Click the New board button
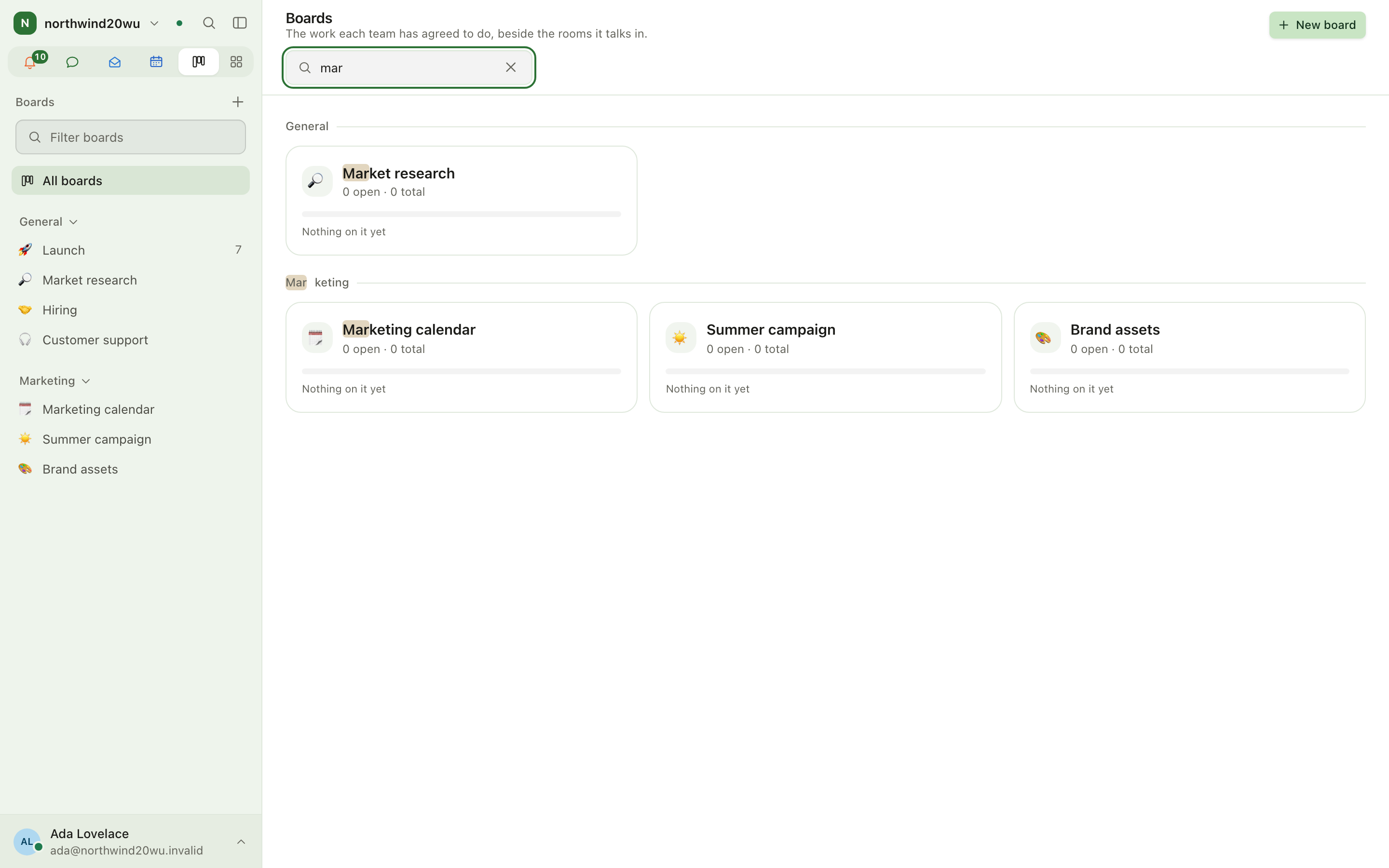The width and height of the screenshot is (1389, 868). [x=1317, y=25]
